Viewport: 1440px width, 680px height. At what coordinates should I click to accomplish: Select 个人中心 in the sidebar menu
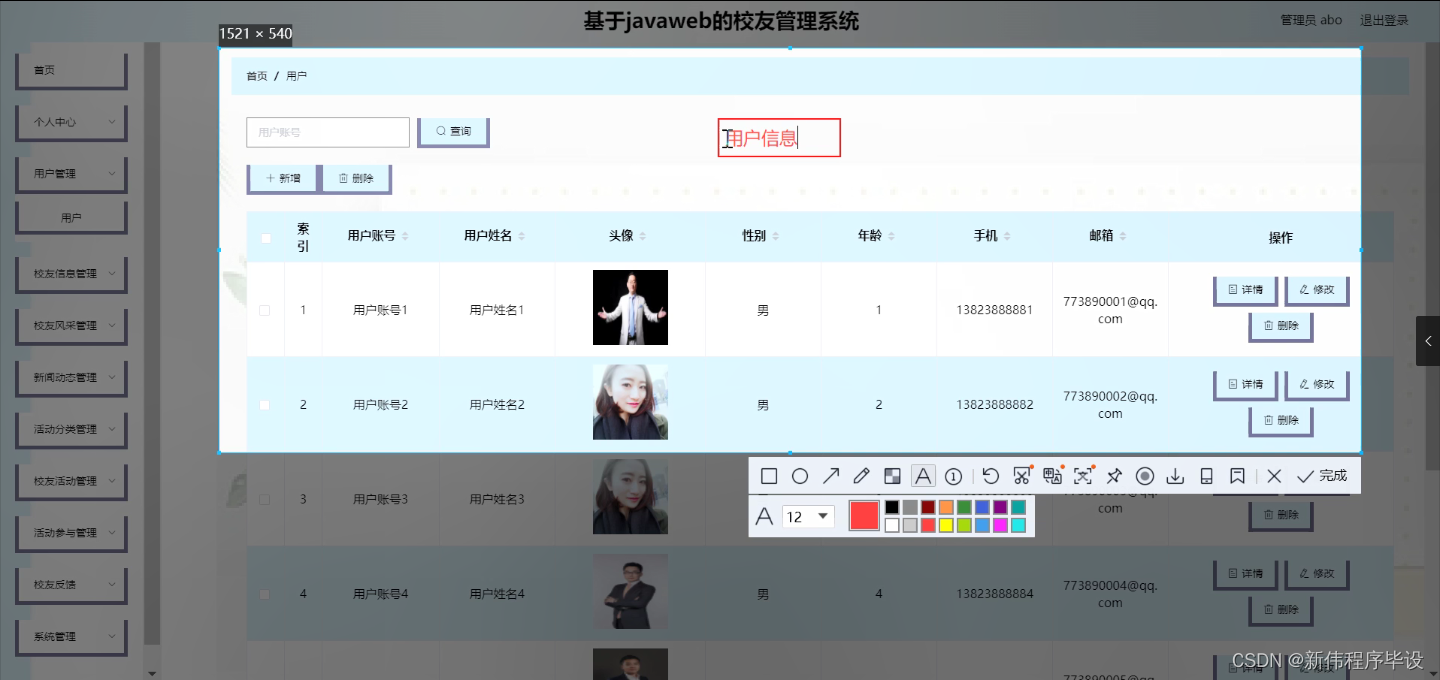click(x=70, y=121)
